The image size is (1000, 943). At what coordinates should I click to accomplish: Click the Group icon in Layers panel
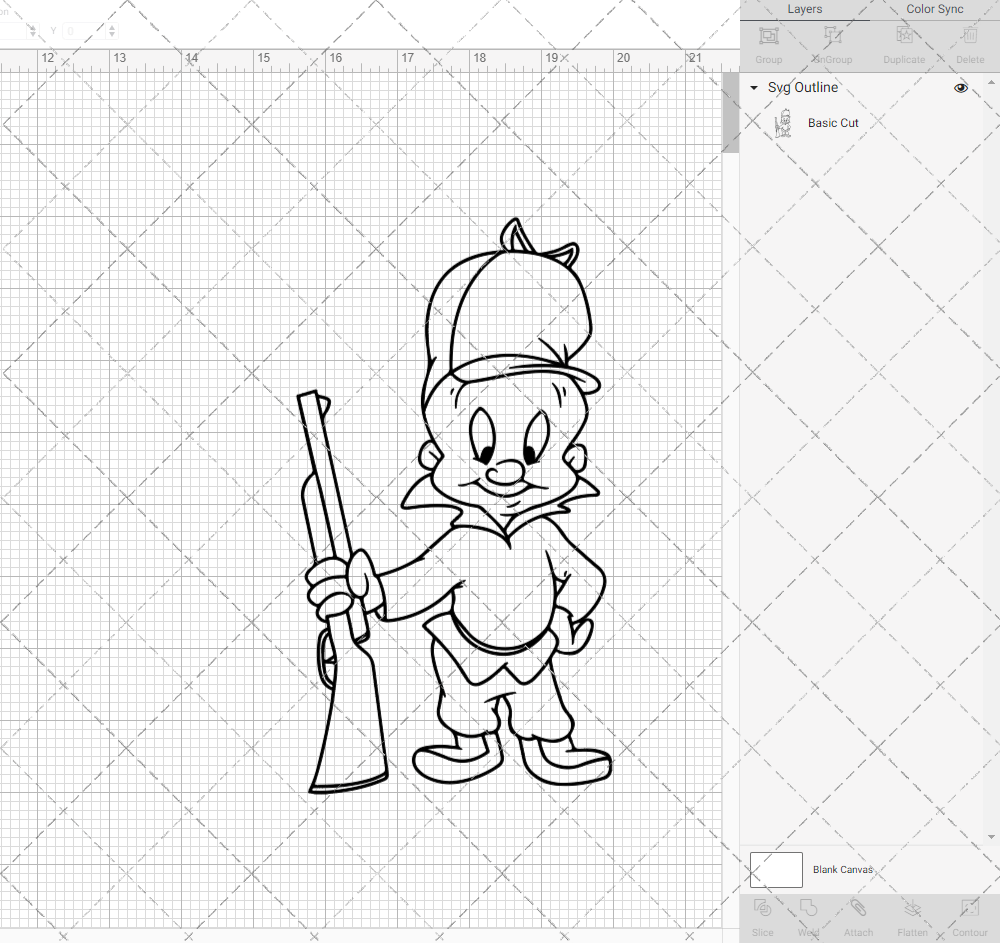(x=768, y=36)
